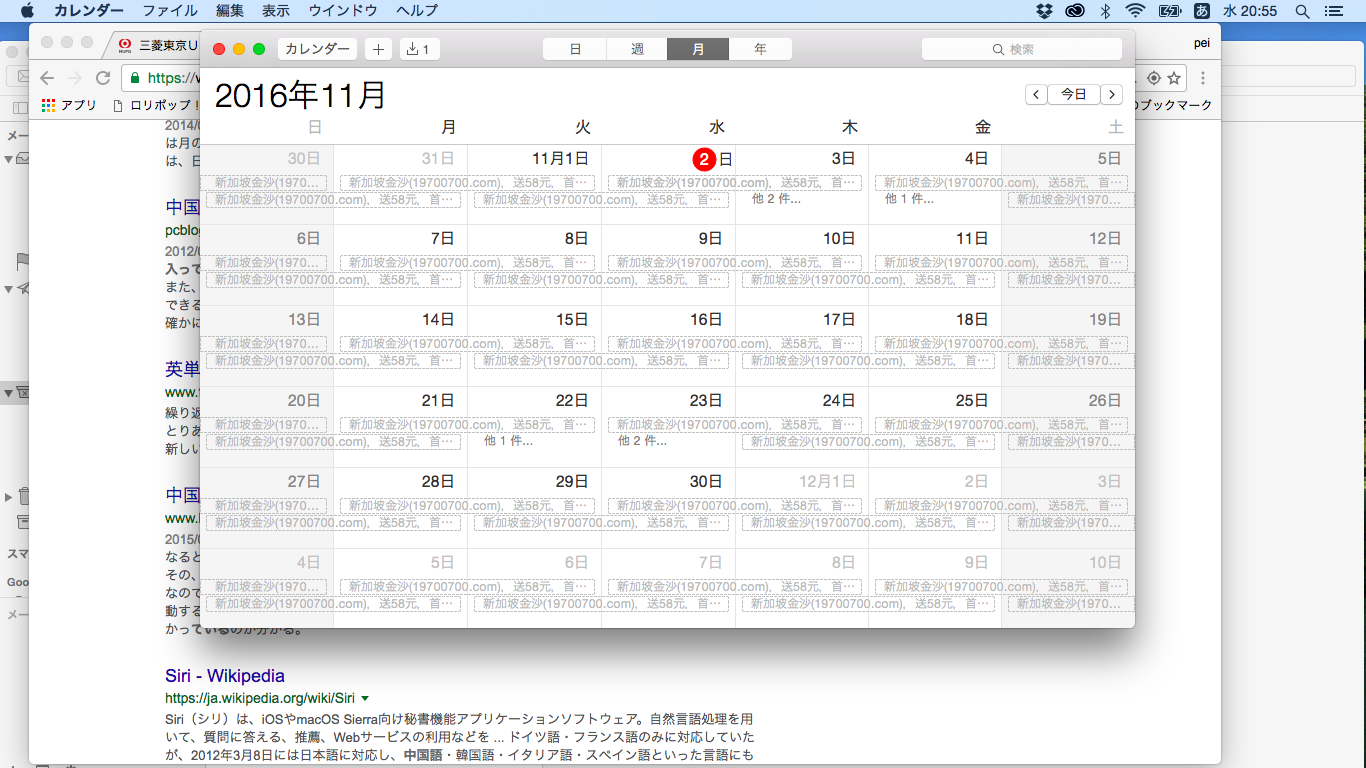1366x768 pixels.
Task: Expand 他 2 件 on November 23
Action: click(642, 441)
